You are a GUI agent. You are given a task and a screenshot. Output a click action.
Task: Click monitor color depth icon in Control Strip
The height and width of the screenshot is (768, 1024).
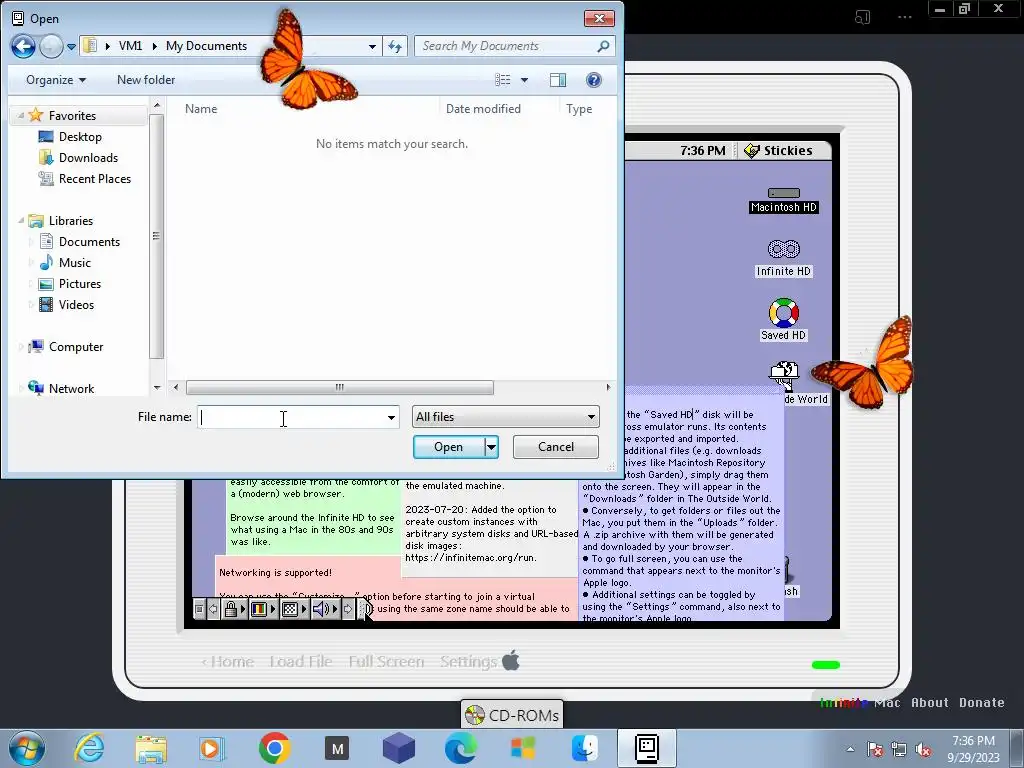pos(259,609)
